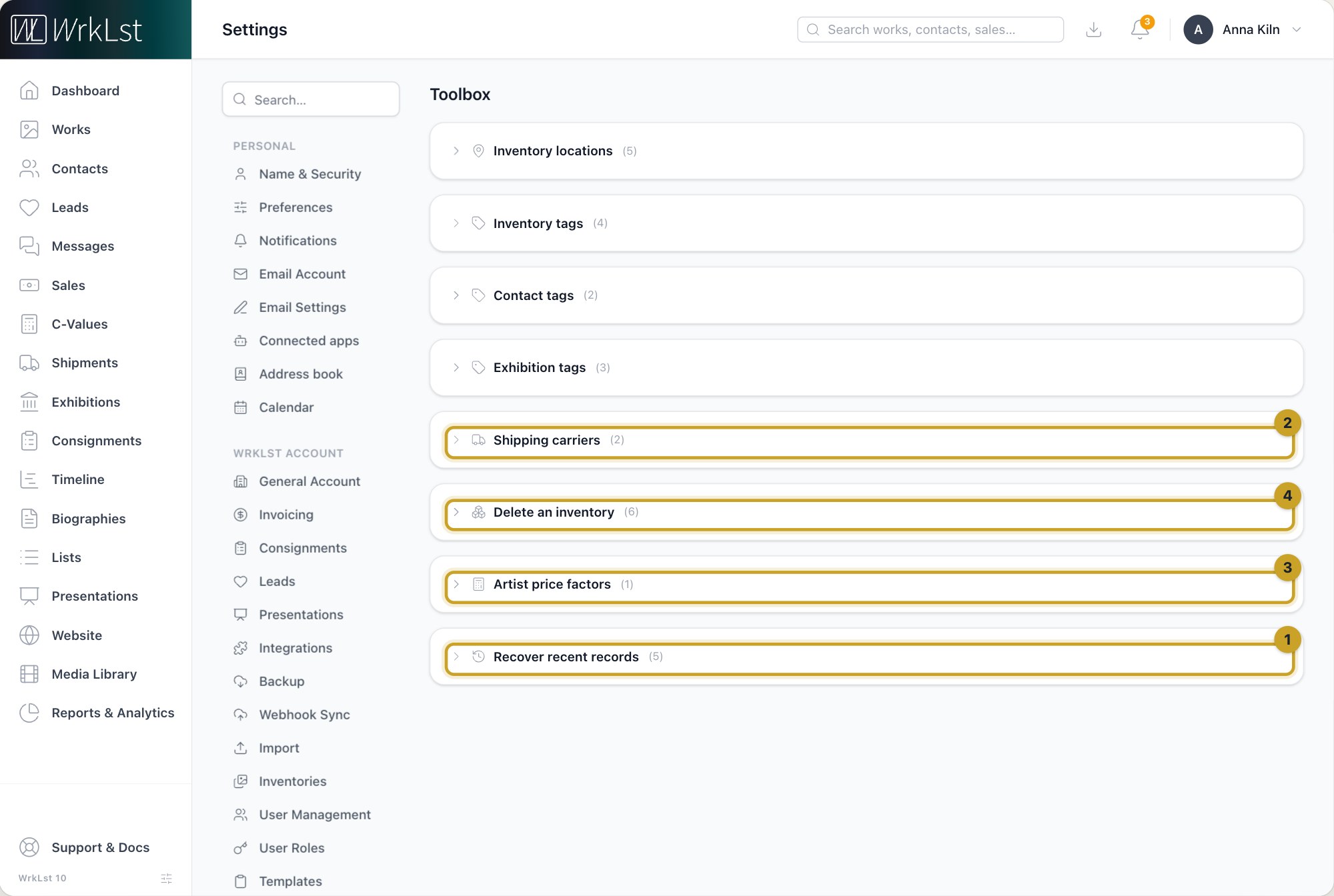Click the Leads heart icon in main sidebar
Image resolution: width=1334 pixels, height=896 pixels.
tap(29, 207)
